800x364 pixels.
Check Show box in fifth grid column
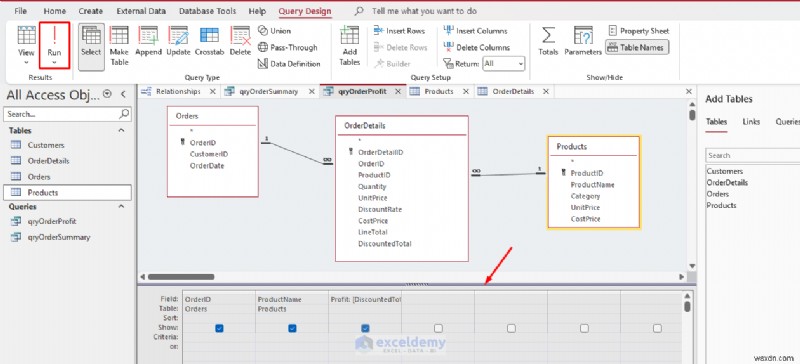[511, 328]
